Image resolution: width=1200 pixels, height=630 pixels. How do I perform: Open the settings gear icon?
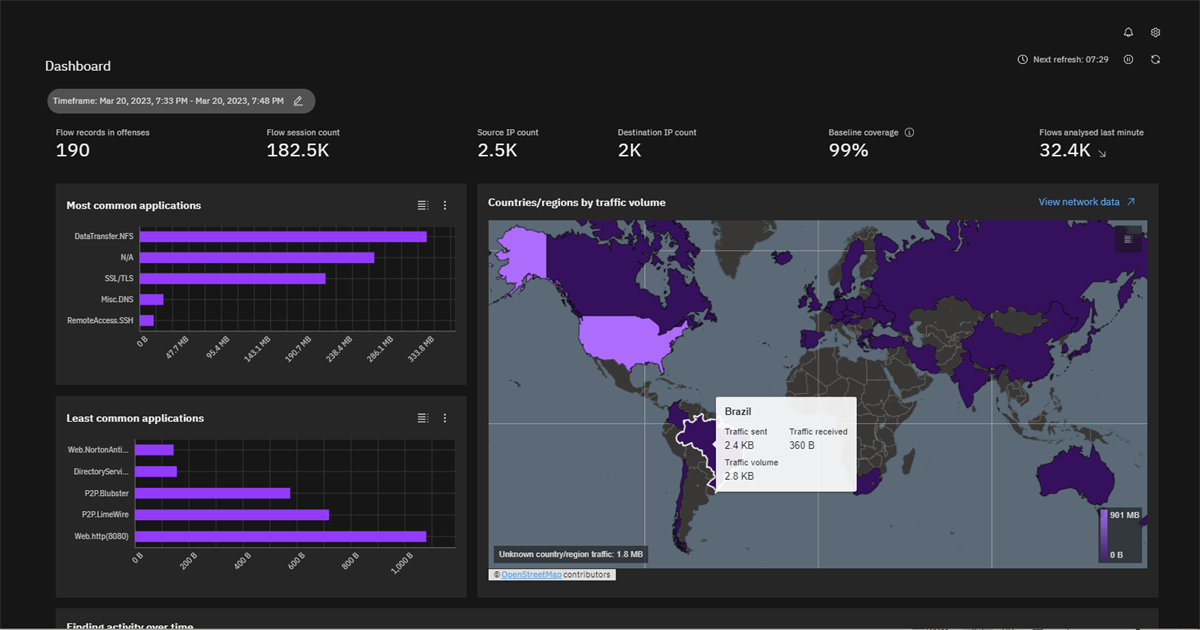click(x=1155, y=31)
